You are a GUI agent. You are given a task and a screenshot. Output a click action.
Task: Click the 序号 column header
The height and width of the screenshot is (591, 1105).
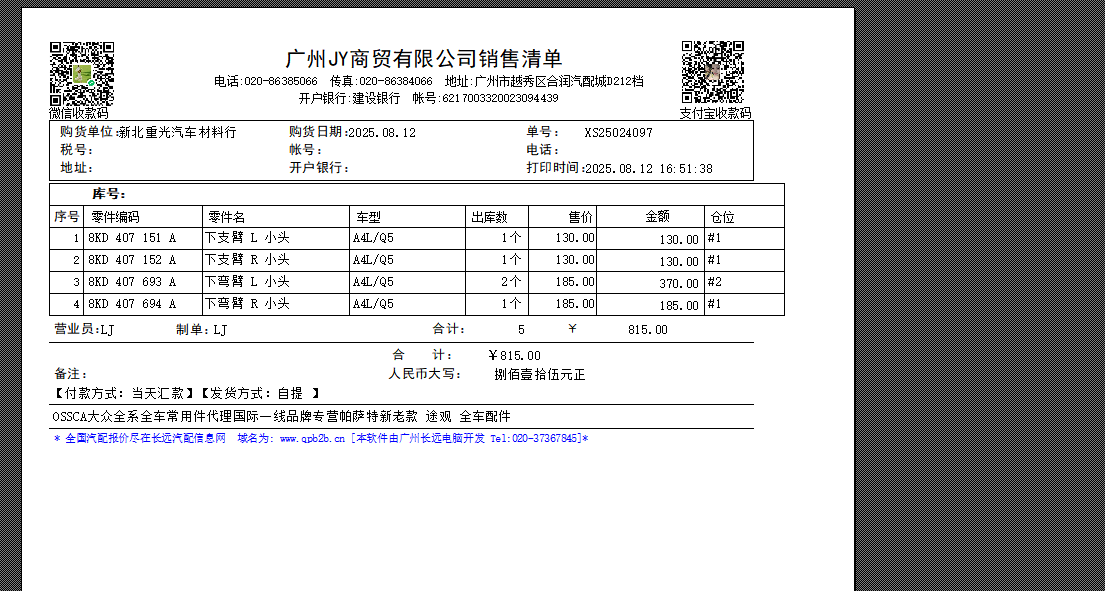pyautogui.click(x=67, y=217)
